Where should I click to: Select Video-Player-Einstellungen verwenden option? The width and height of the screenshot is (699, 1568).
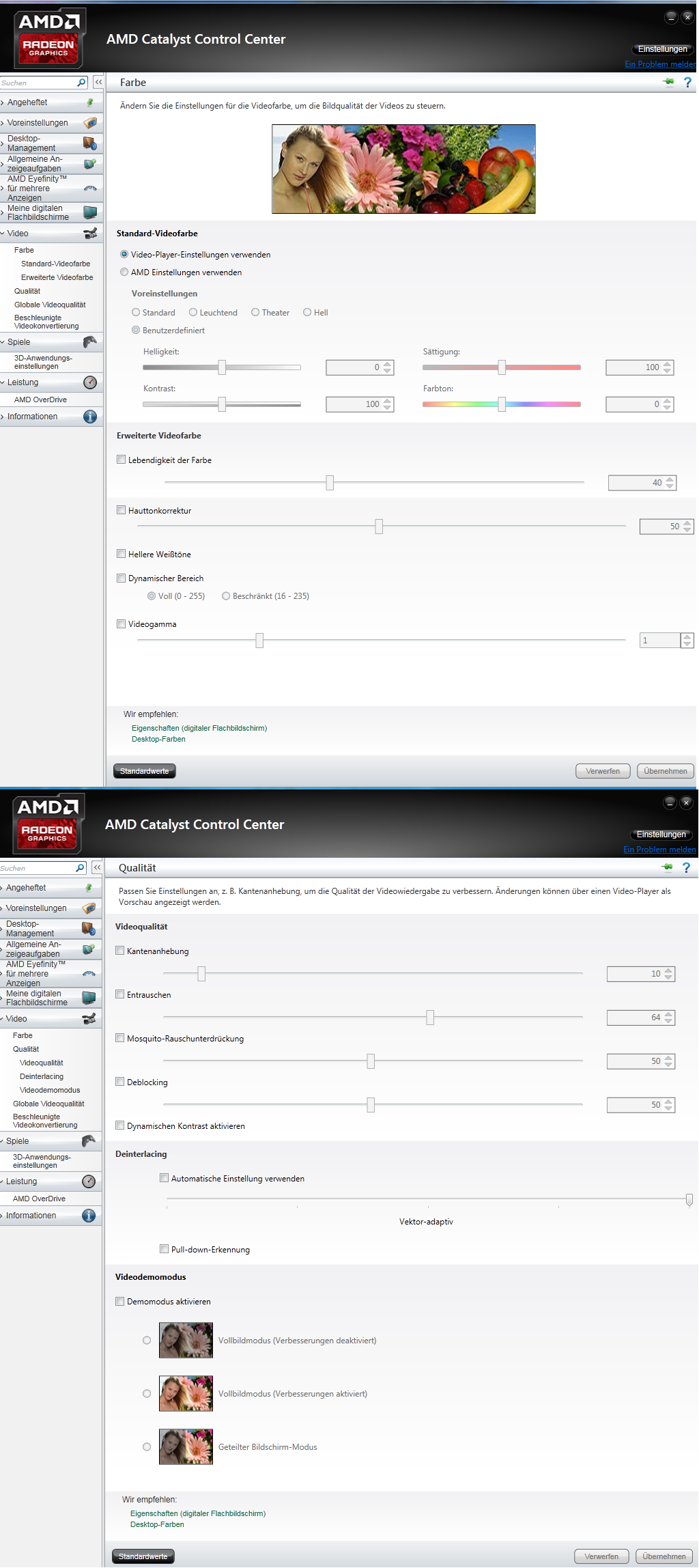coord(124,254)
